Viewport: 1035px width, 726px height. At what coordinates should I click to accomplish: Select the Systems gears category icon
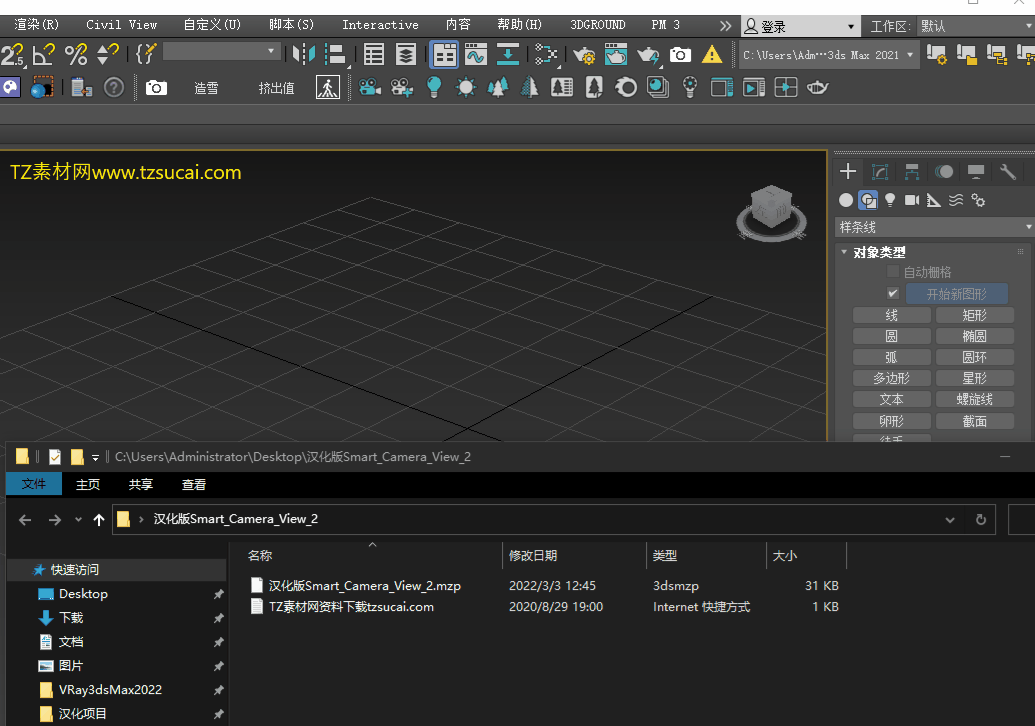978,200
